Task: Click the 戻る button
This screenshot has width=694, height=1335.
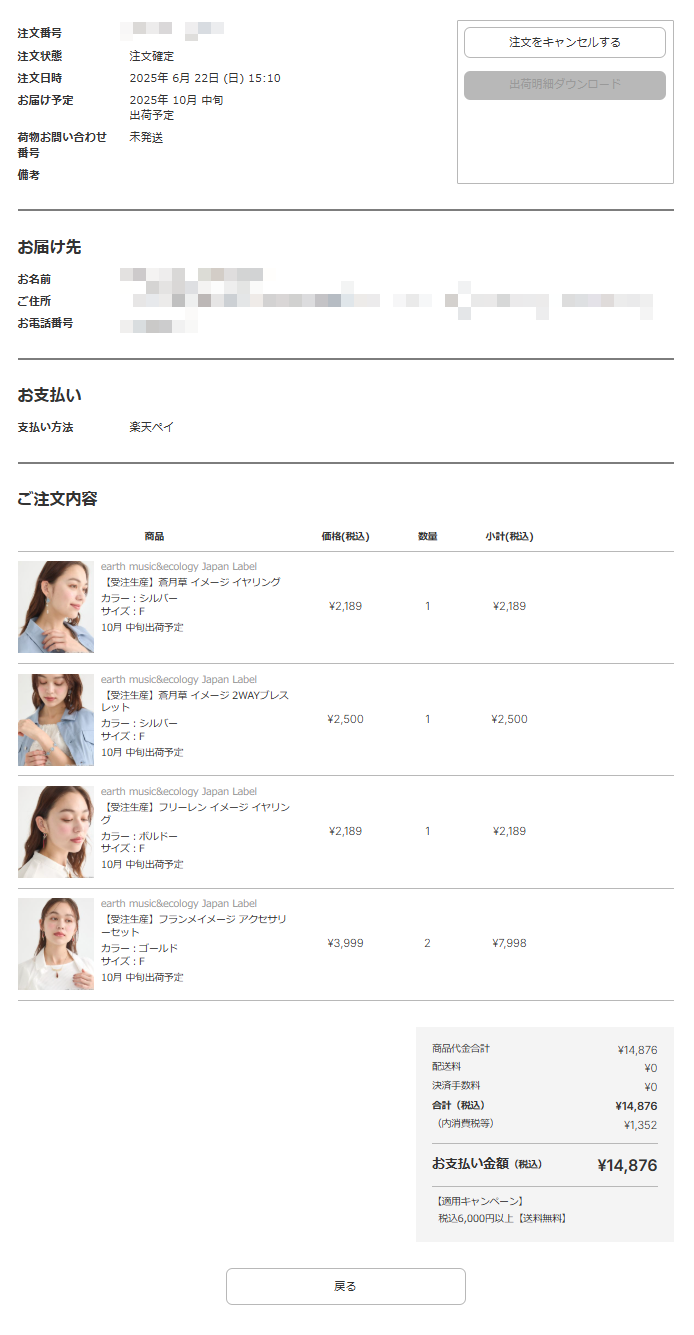Action: coord(346,1286)
